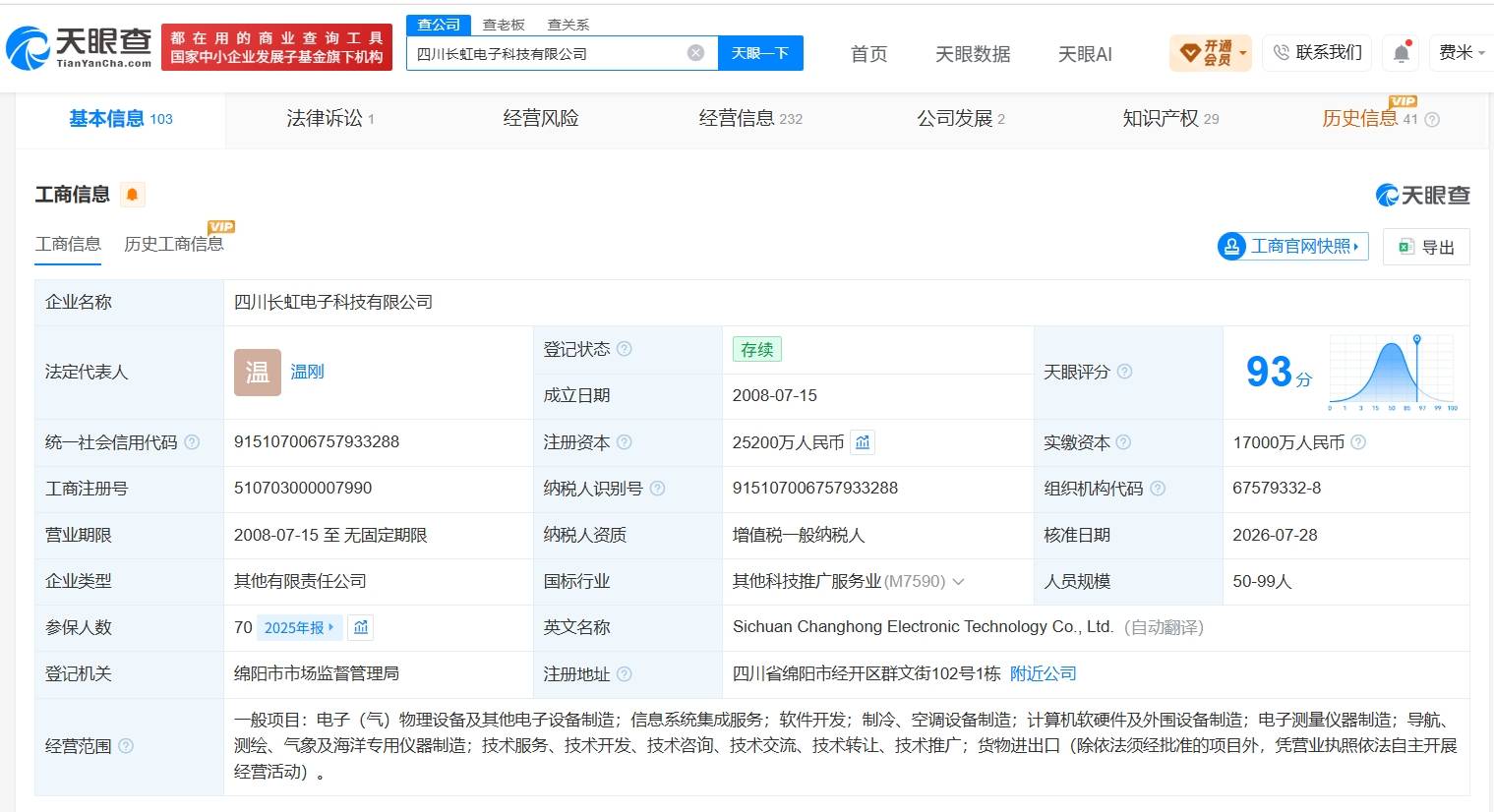Select organization code 67579332-8
1494x812 pixels.
1277,489
